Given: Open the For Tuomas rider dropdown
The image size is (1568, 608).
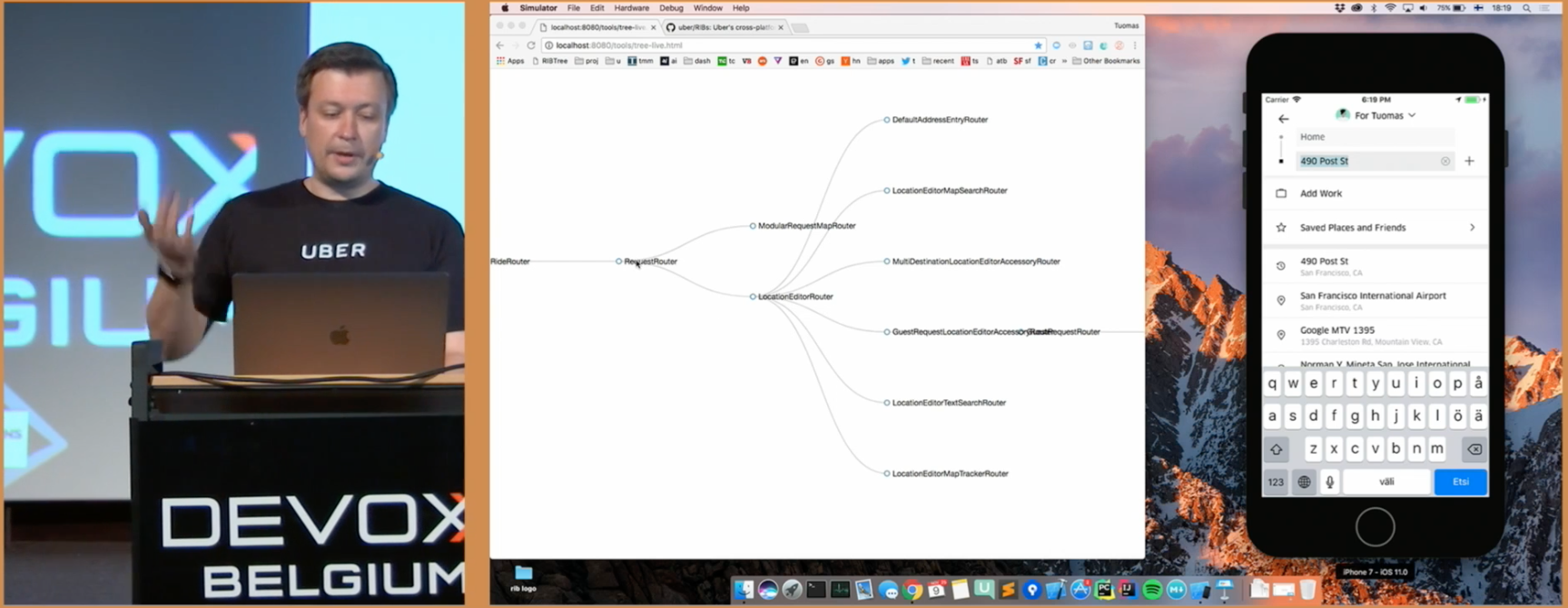Looking at the screenshot, I should tap(1376, 115).
